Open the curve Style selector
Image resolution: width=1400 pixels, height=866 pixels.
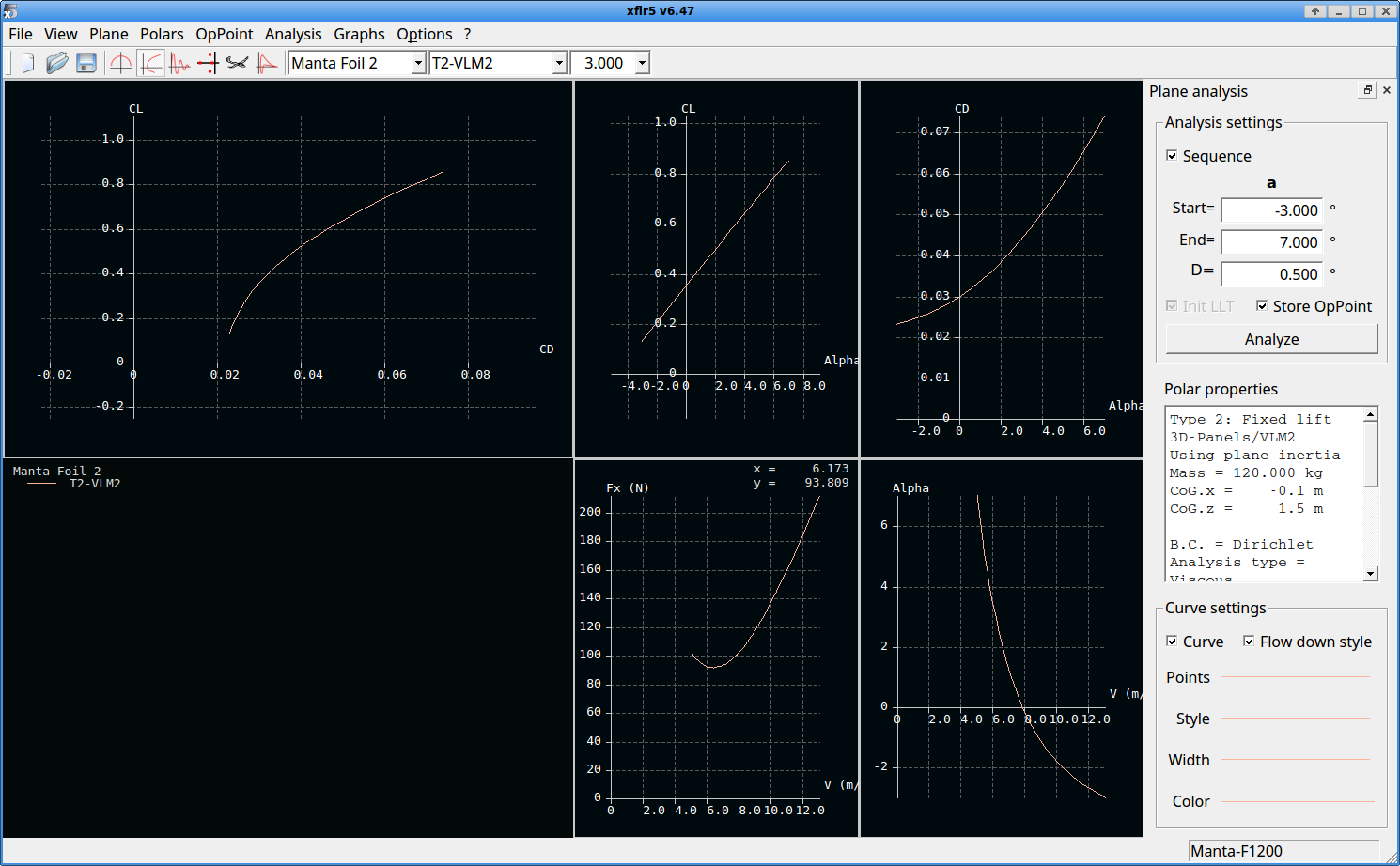pyautogui.click(x=1296, y=719)
